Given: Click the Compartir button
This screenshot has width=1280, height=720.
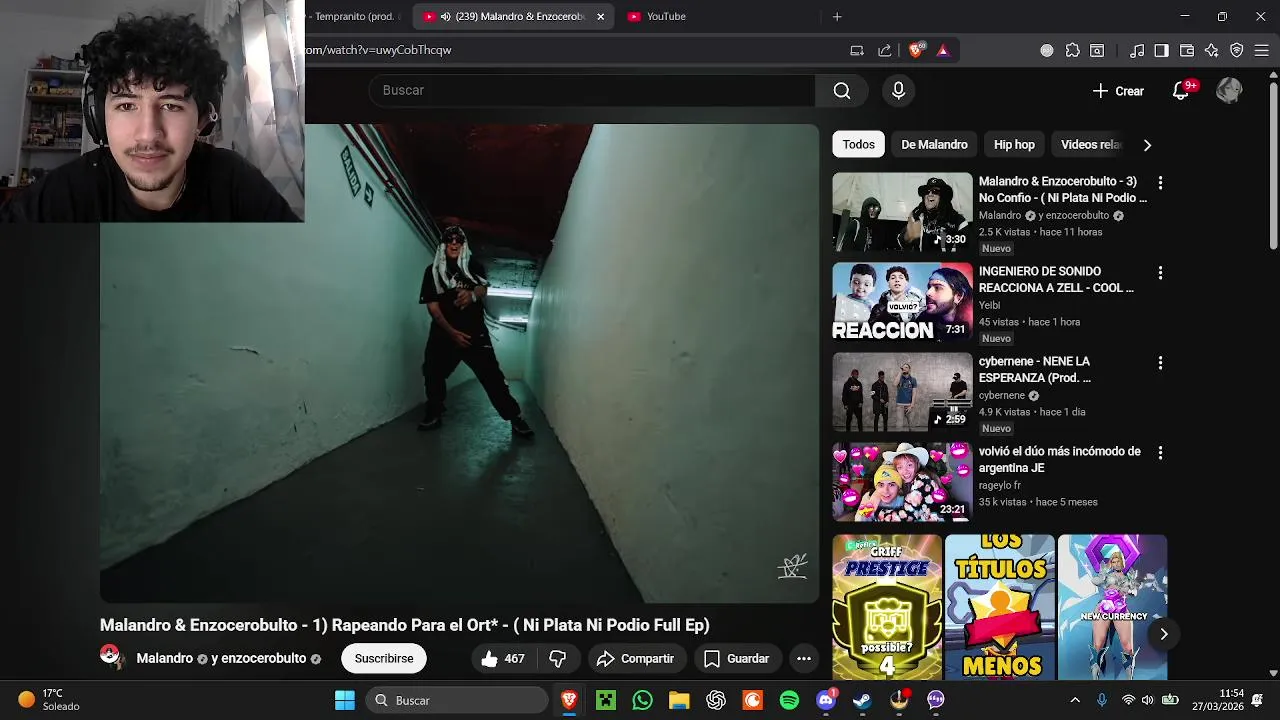Looking at the screenshot, I should pyautogui.click(x=635, y=658).
